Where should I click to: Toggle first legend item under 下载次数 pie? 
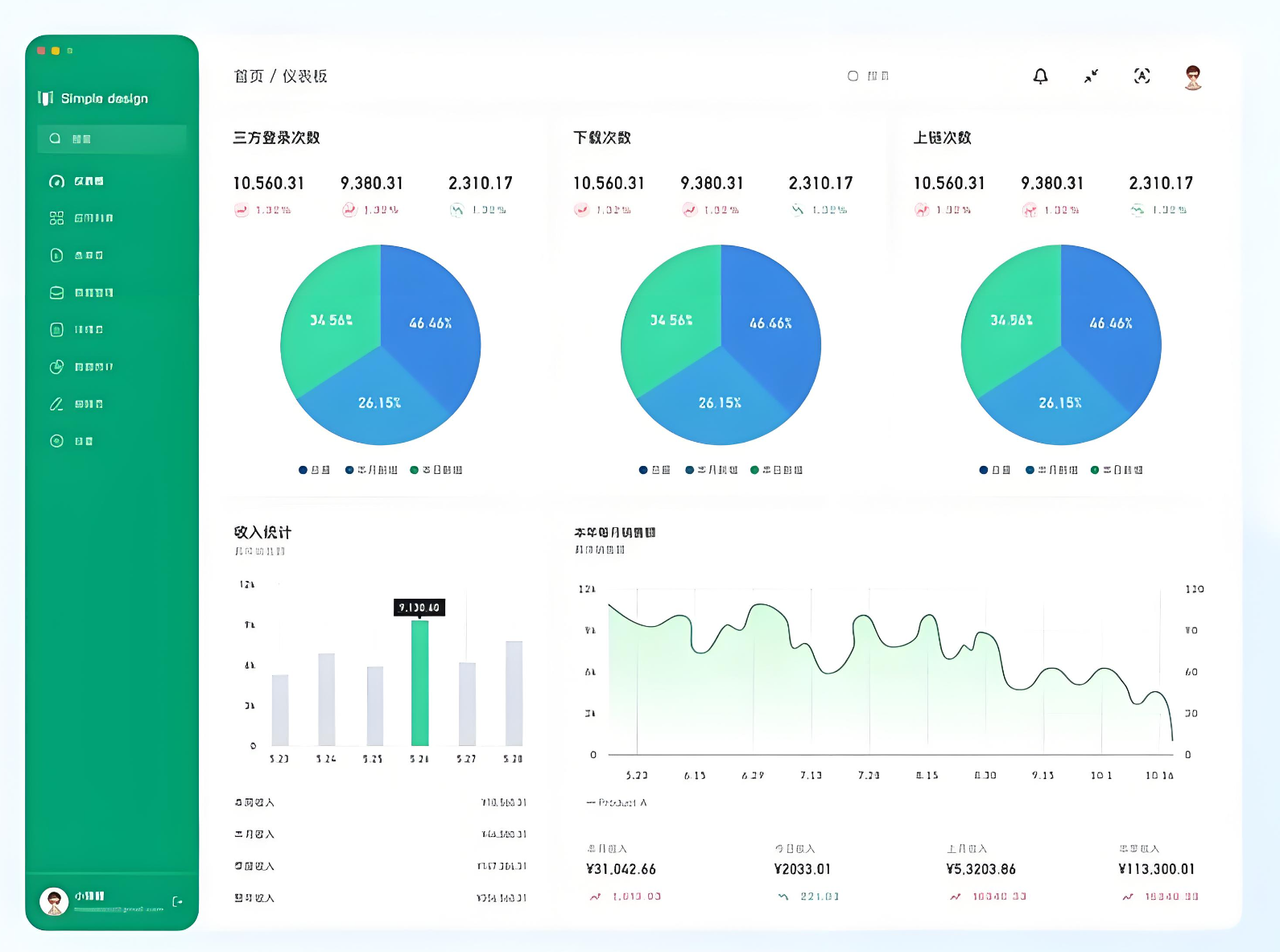654,470
